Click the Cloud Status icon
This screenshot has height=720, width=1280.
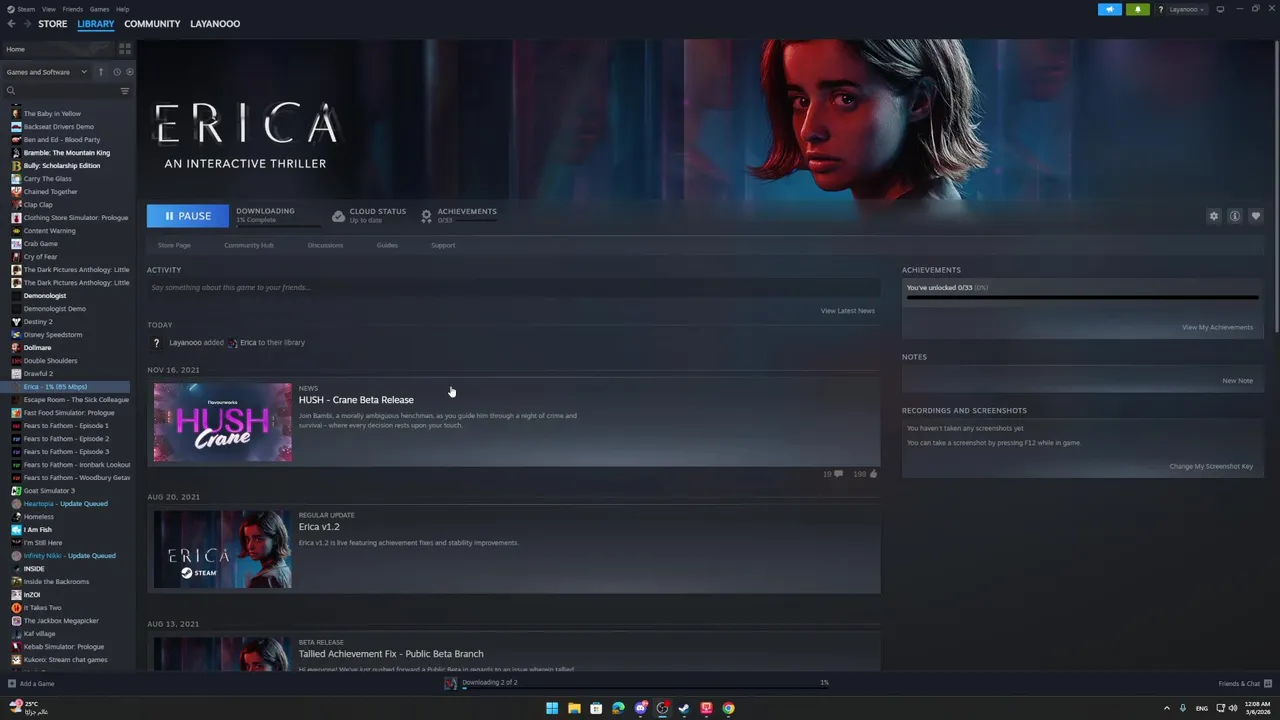click(338, 216)
